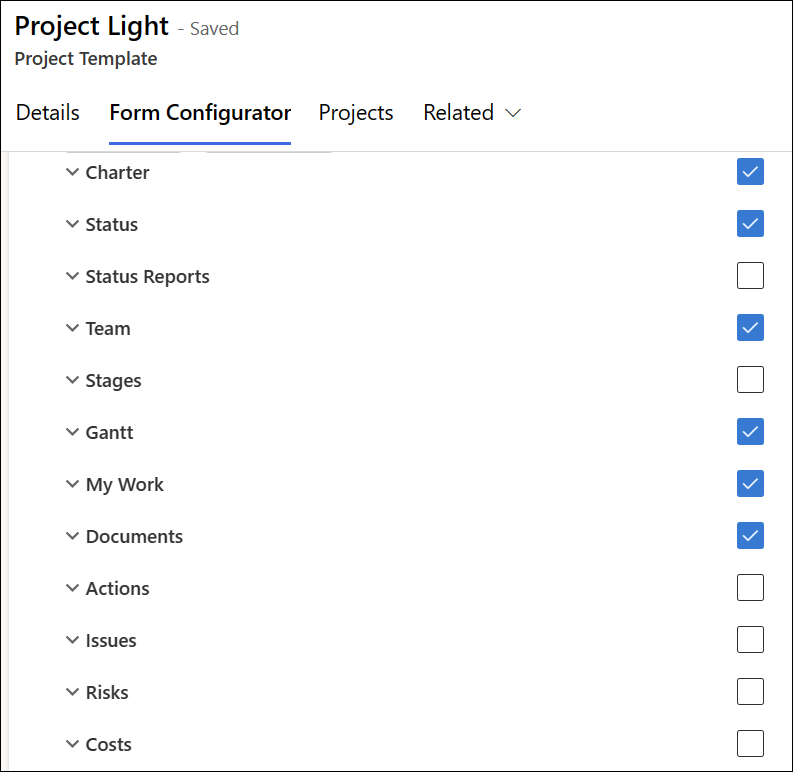Click the Gantt section label
Image resolution: width=793 pixels, height=772 pixels.
click(110, 433)
